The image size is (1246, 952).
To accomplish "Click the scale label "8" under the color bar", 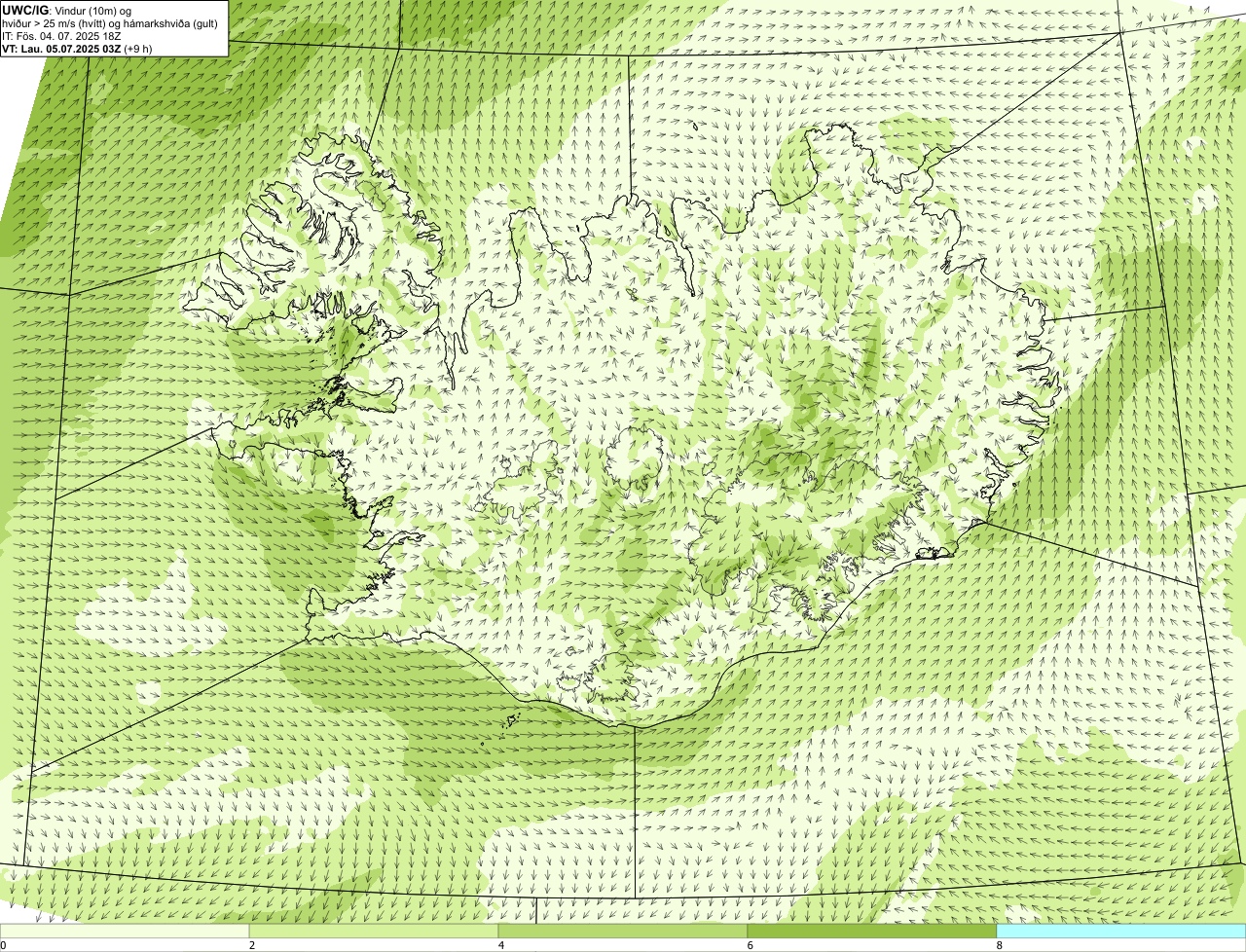I will click(x=1000, y=945).
